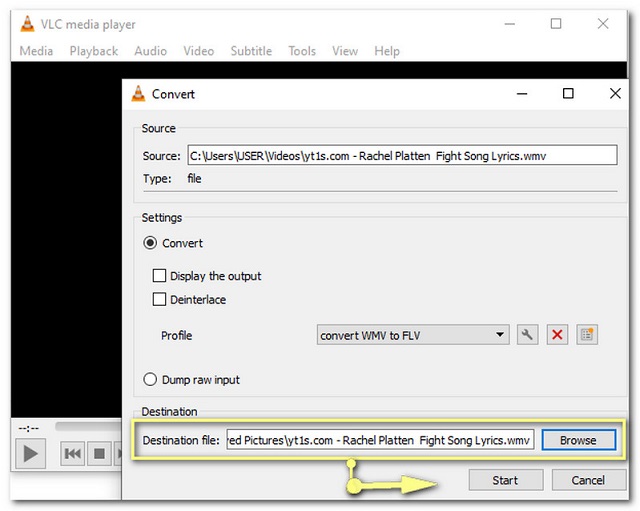Click the Cancel button in Convert dialog

pos(589,480)
